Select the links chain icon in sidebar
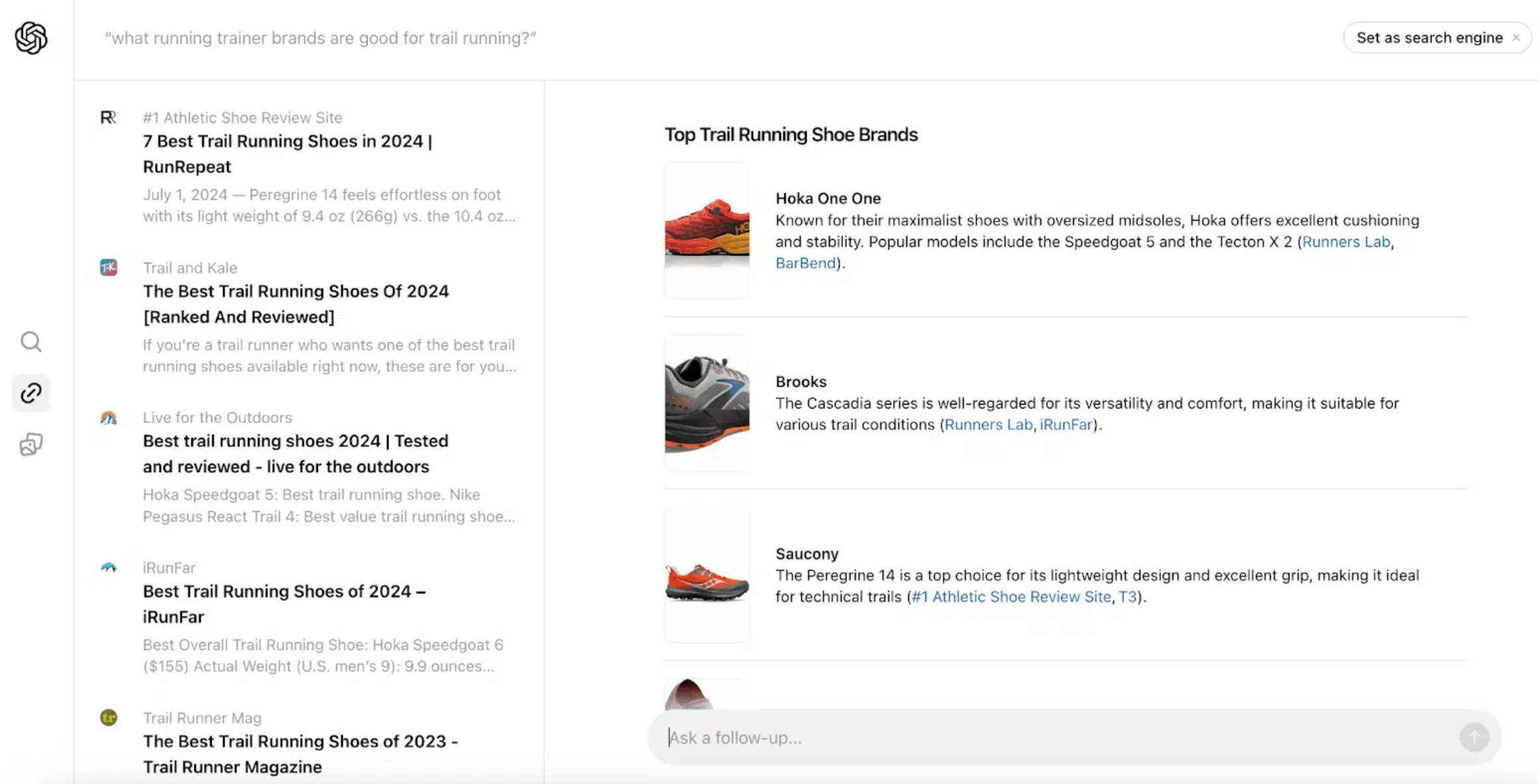This screenshot has height=784, width=1539. (x=31, y=393)
